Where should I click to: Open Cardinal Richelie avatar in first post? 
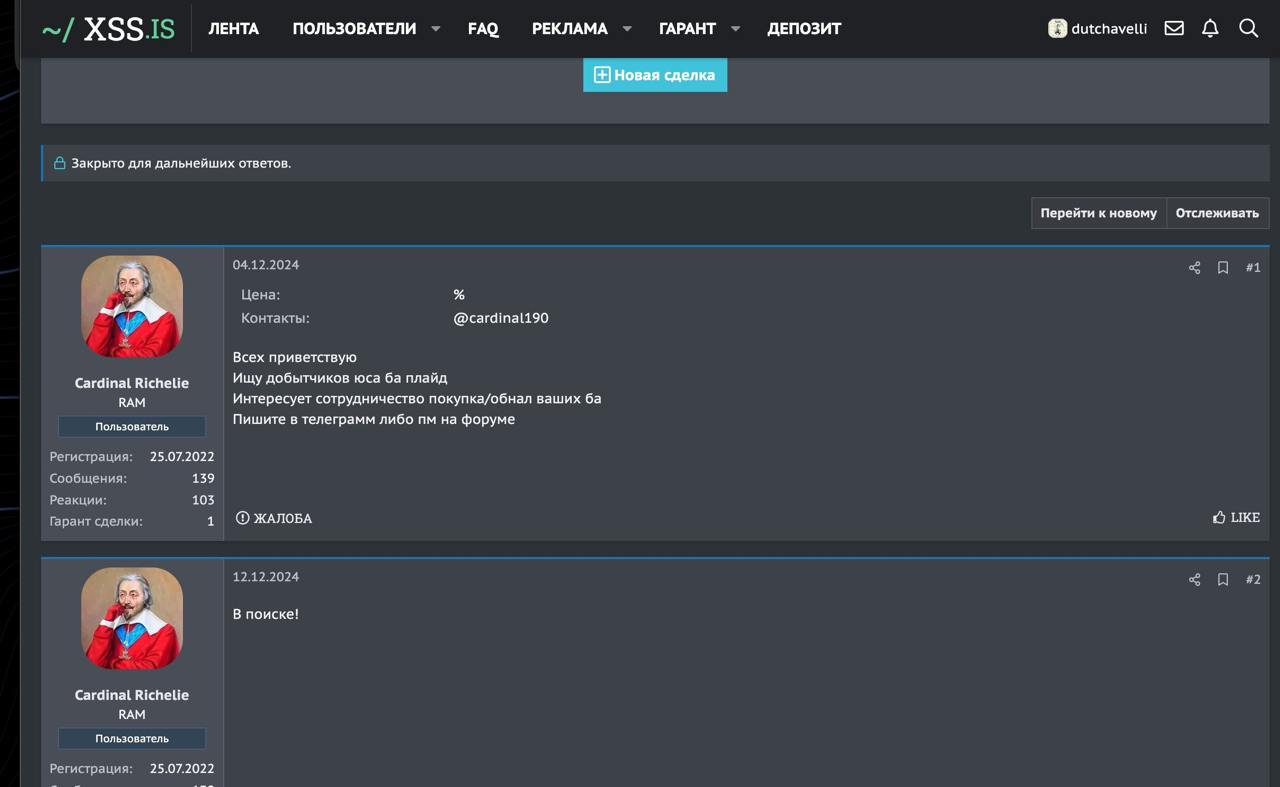tap(132, 306)
